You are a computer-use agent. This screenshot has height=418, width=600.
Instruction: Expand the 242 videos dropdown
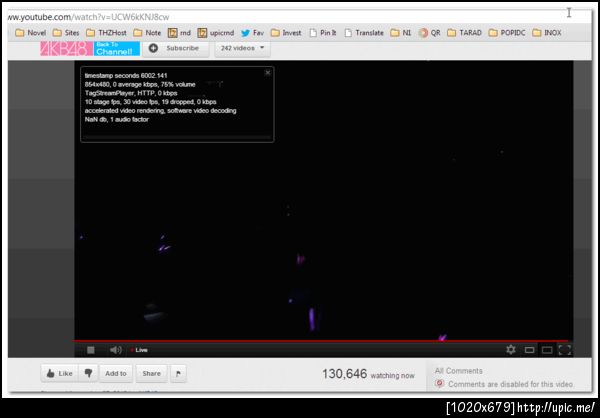tap(242, 48)
